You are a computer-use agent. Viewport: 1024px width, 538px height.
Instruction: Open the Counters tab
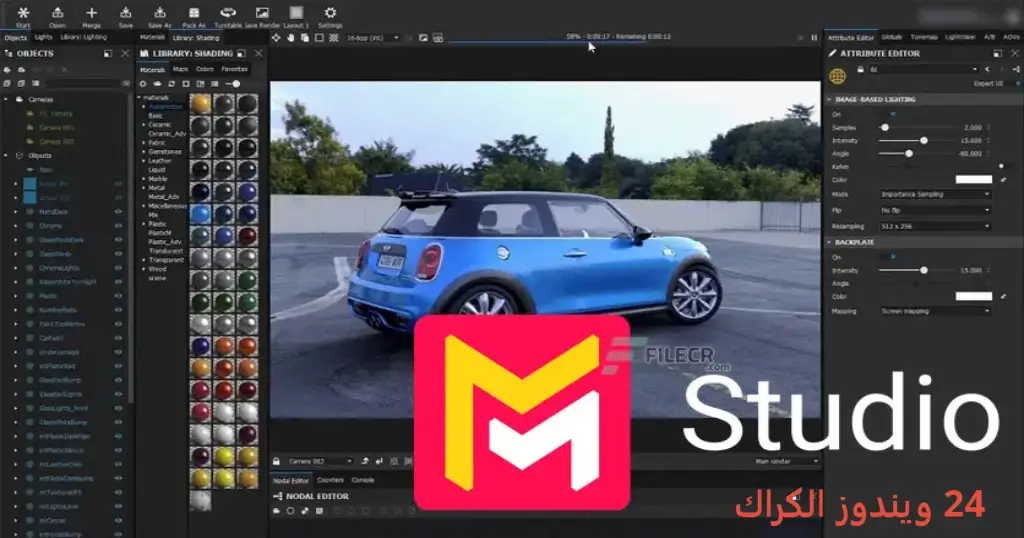tap(330, 481)
